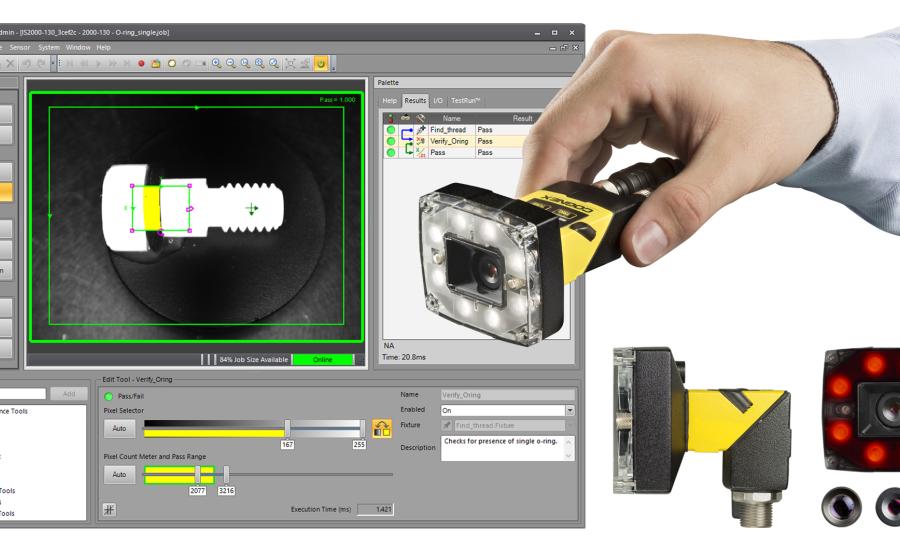Click the Name column header
This screenshot has height=560, width=900.
(x=452, y=118)
